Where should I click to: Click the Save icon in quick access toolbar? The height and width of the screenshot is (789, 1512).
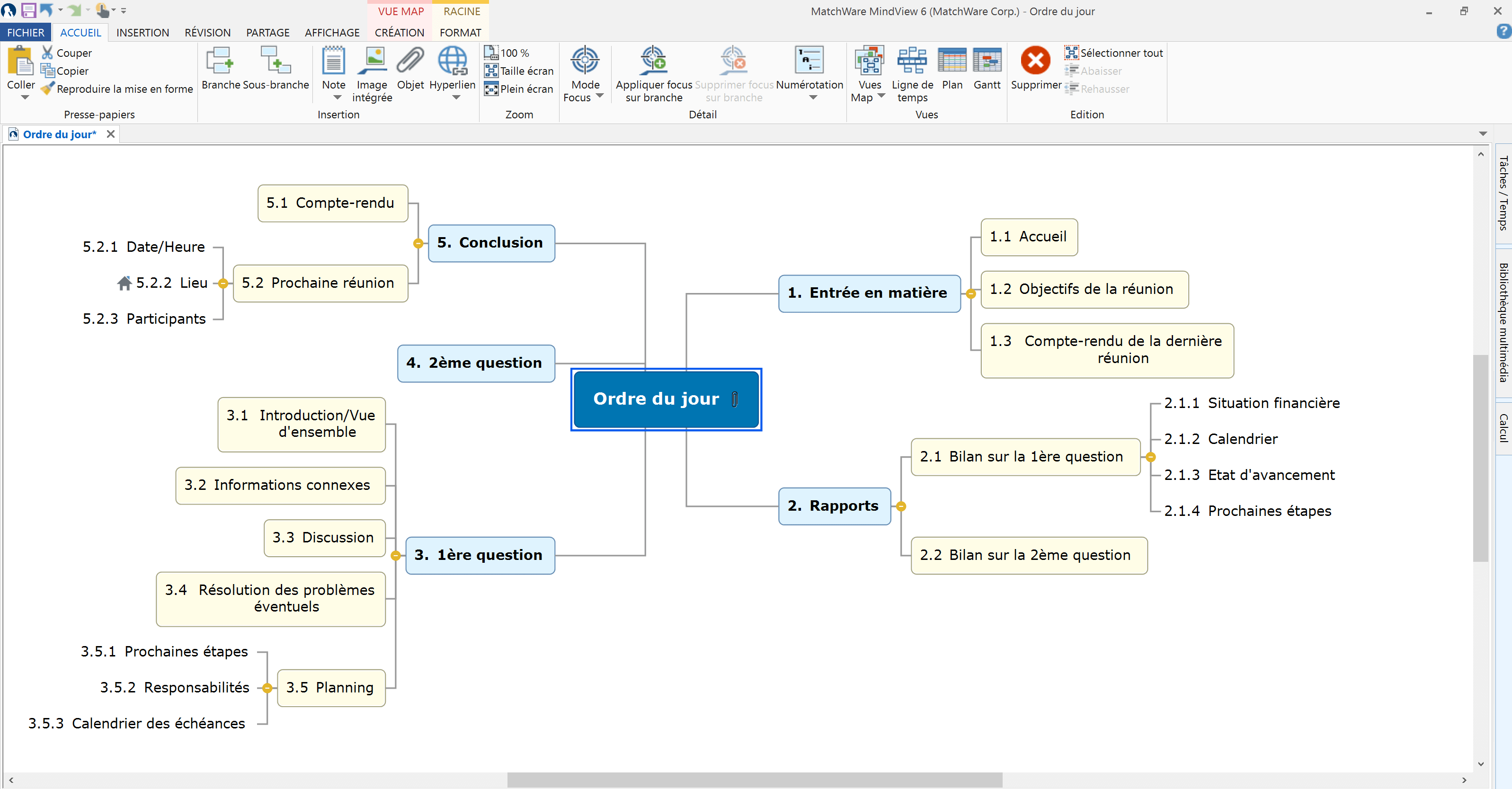[x=28, y=10]
